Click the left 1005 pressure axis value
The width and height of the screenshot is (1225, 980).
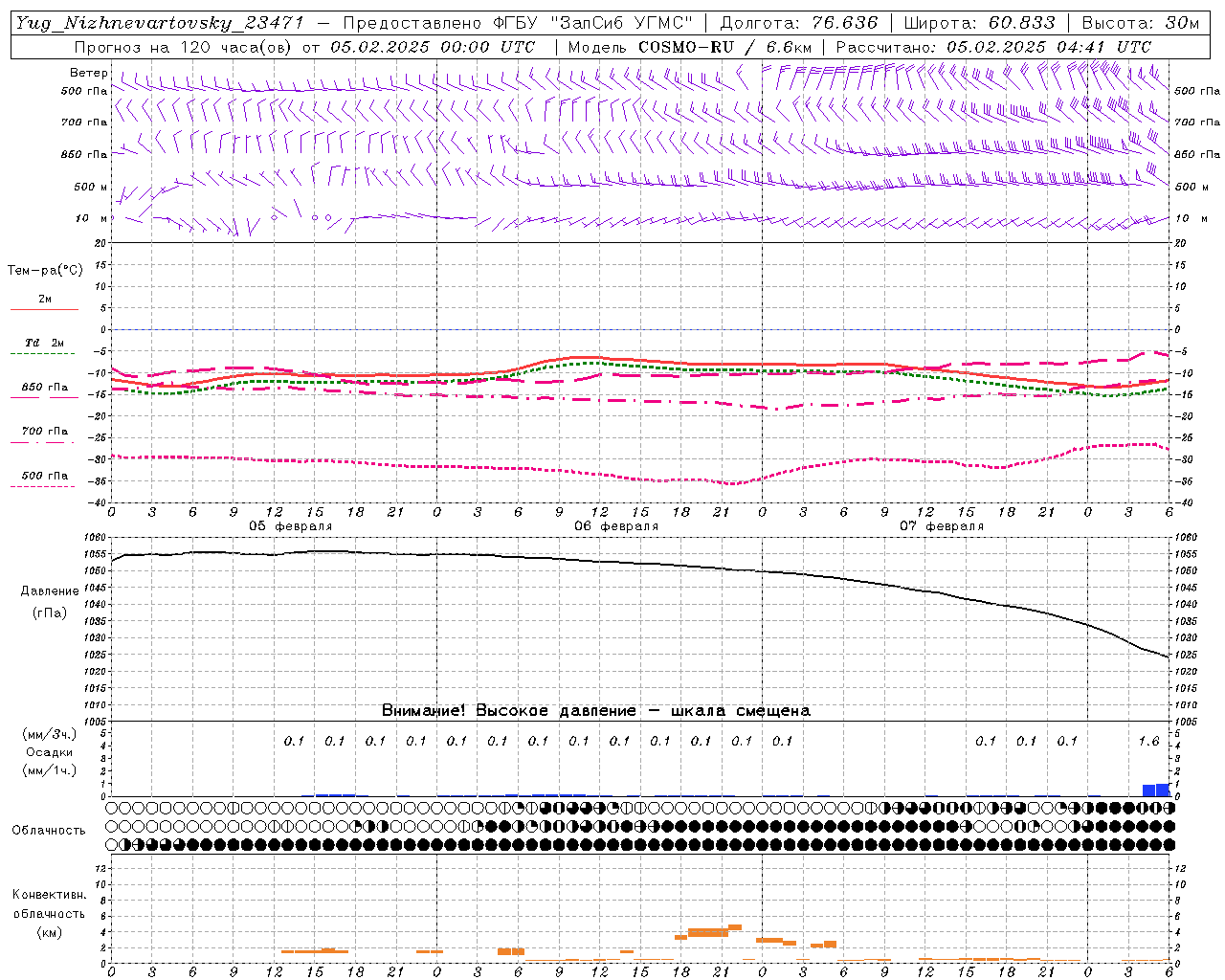point(97,722)
